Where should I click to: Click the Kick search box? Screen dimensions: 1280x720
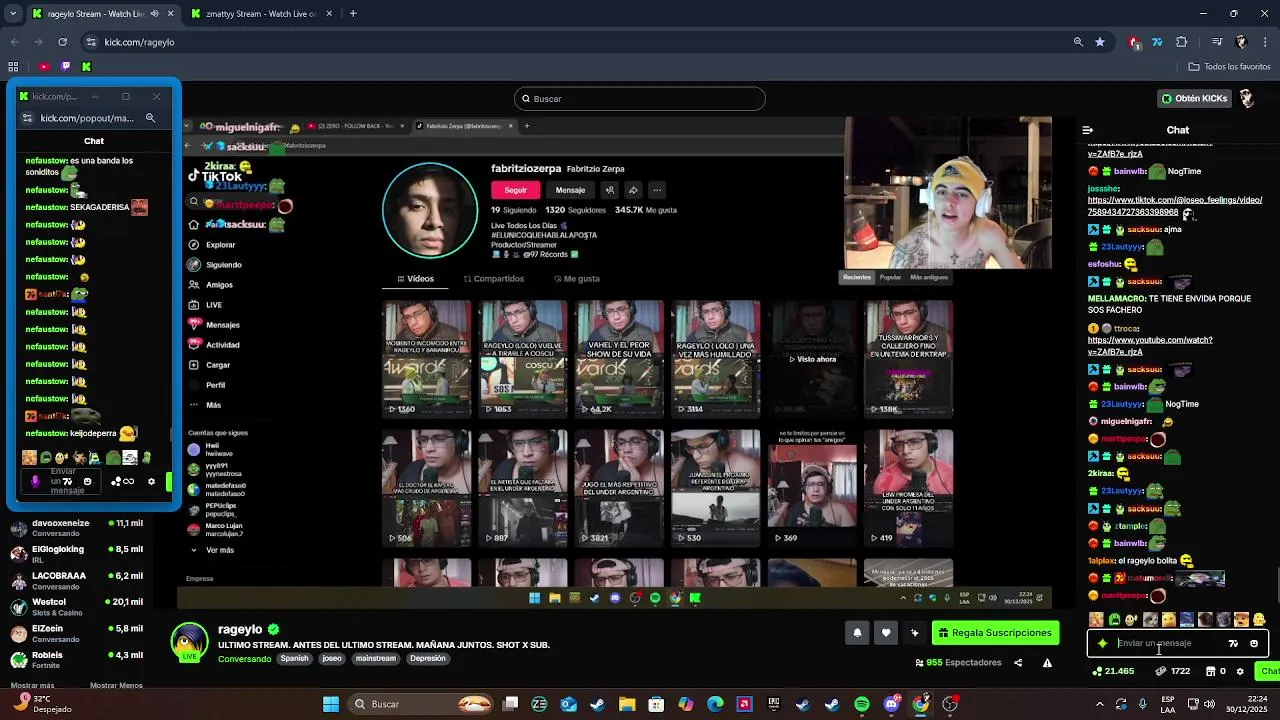640,98
